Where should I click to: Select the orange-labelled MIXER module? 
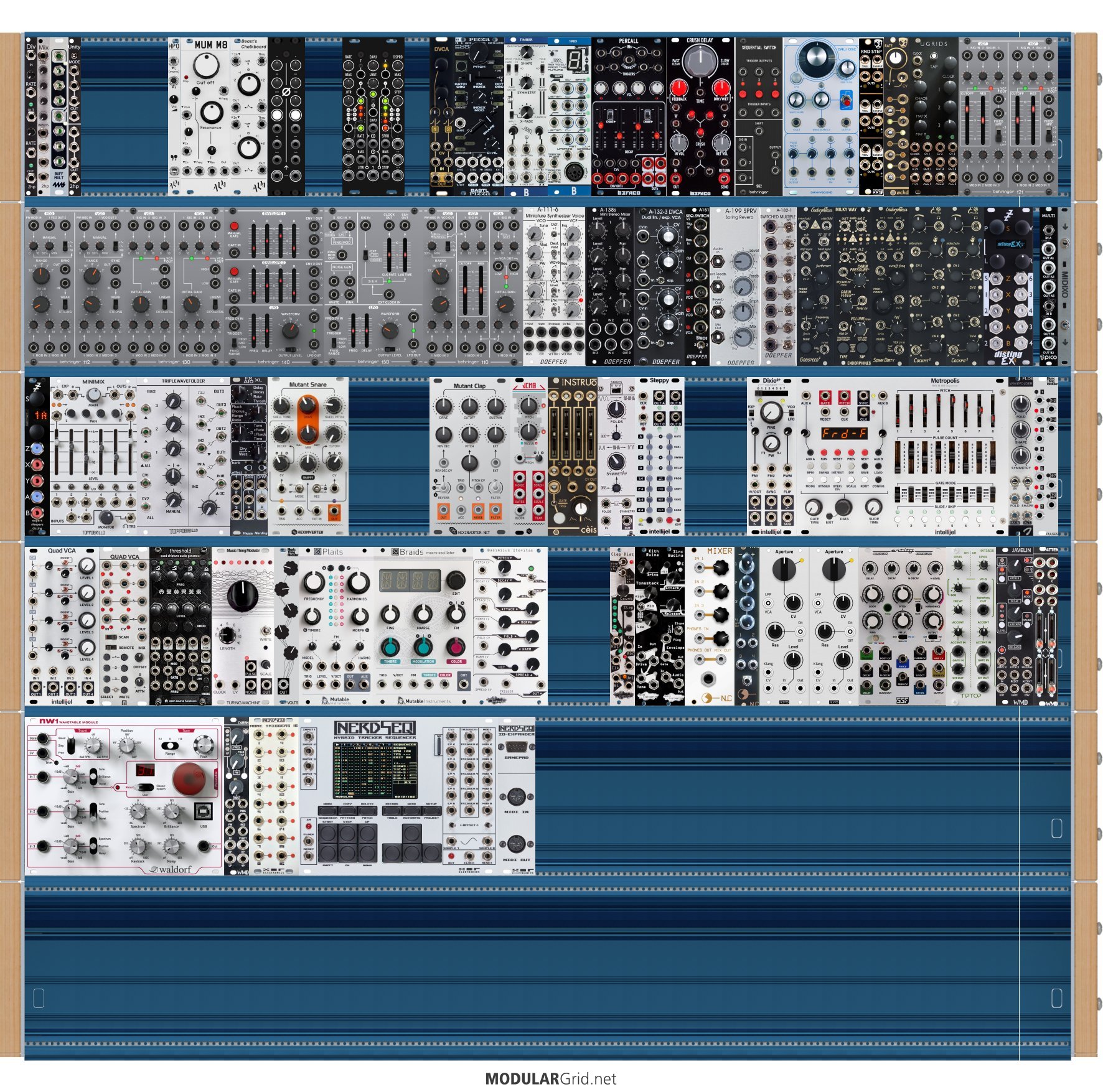coord(710,627)
